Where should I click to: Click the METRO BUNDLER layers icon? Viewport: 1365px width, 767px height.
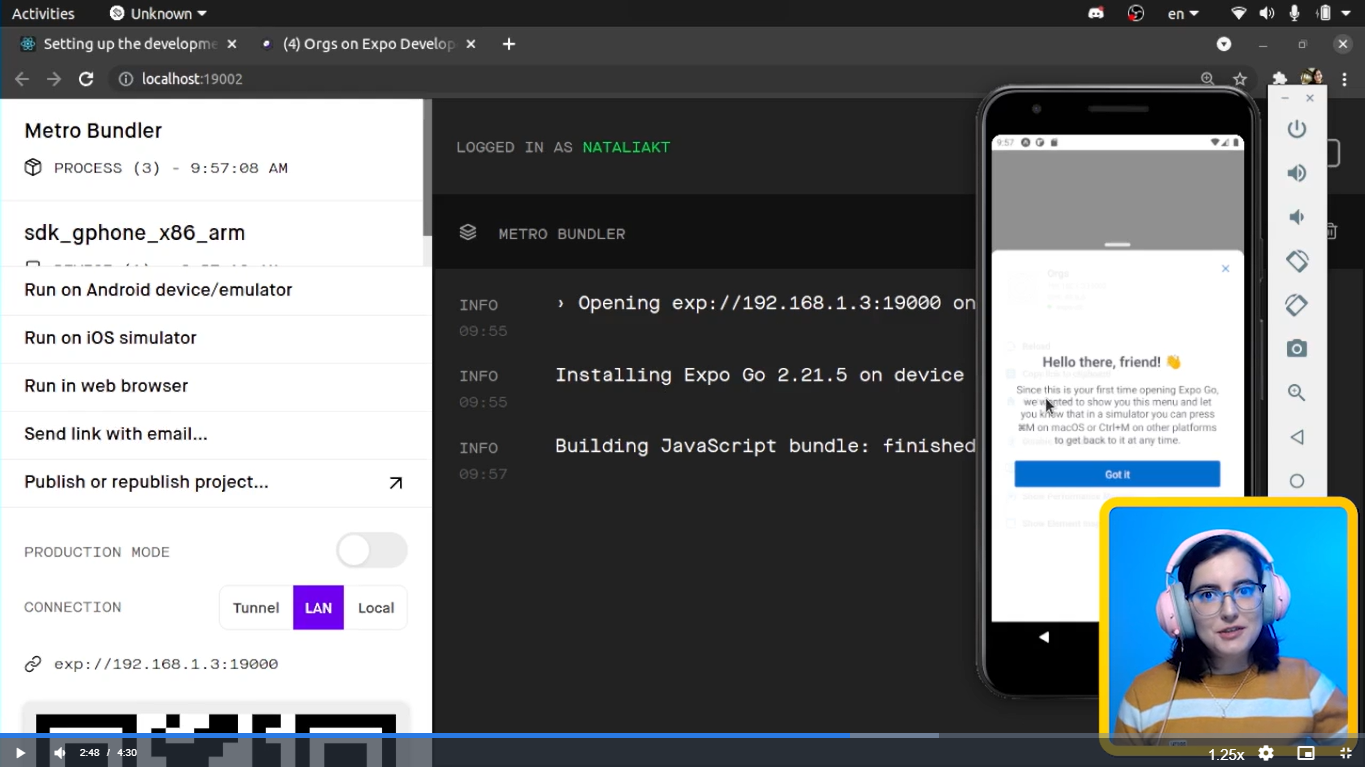(468, 232)
